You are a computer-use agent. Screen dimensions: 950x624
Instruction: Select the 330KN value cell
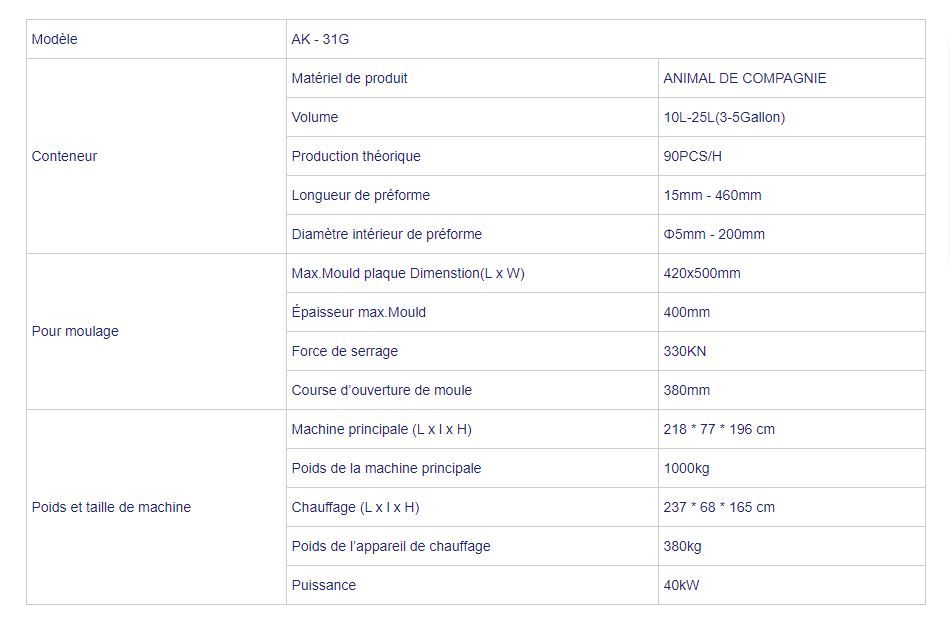685,351
